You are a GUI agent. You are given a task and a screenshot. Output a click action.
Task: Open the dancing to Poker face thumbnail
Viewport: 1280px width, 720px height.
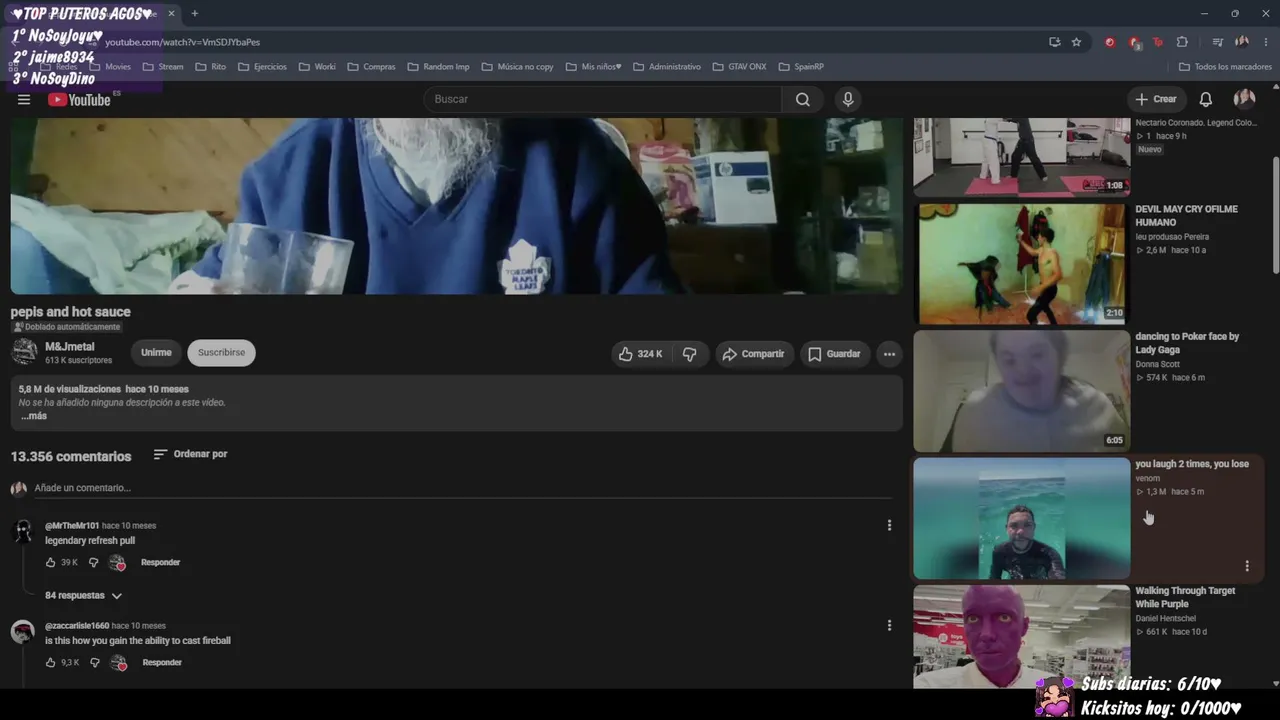(x=1021, y=391)
